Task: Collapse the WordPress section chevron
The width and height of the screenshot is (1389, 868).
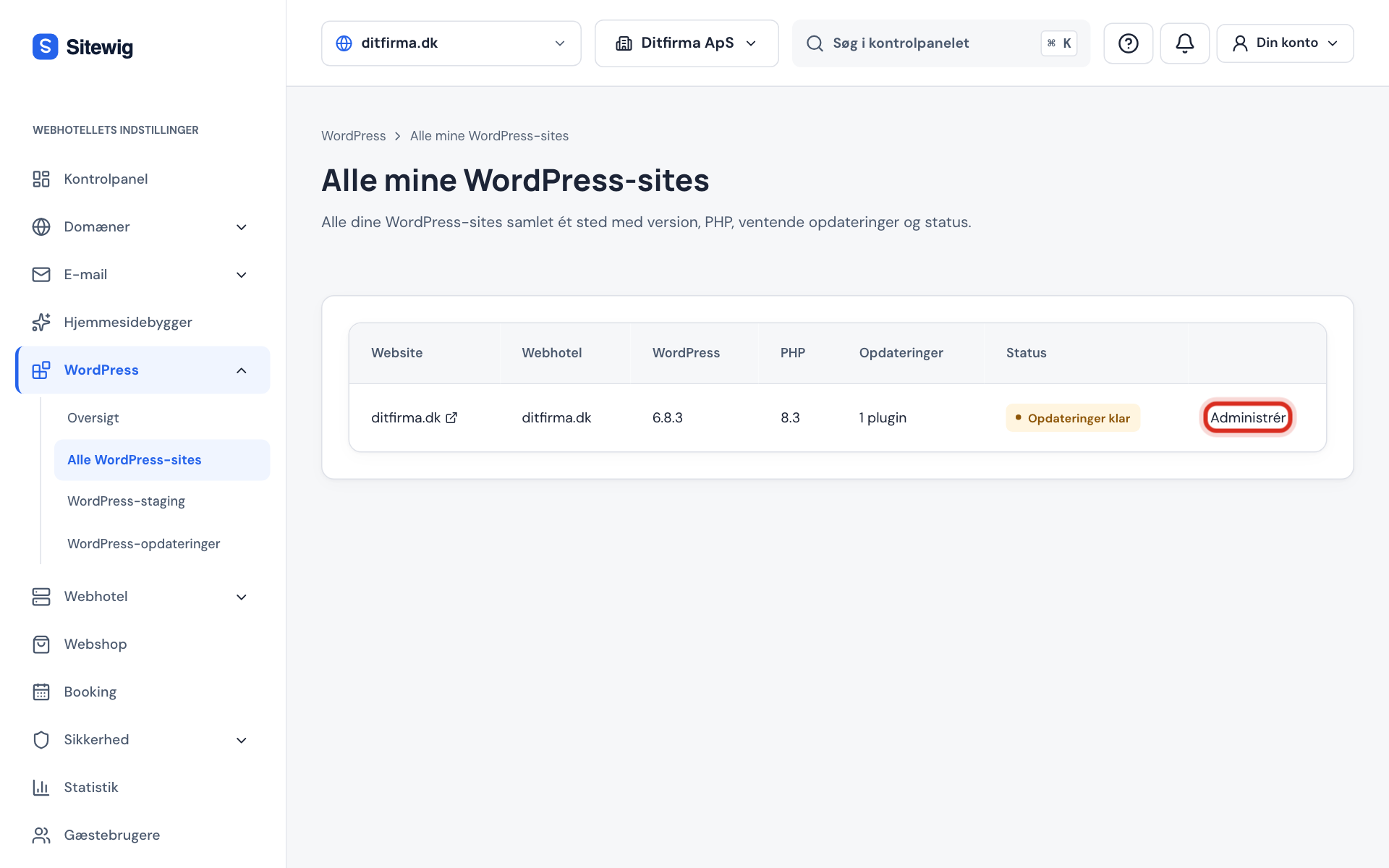Action: click(242, 370)
